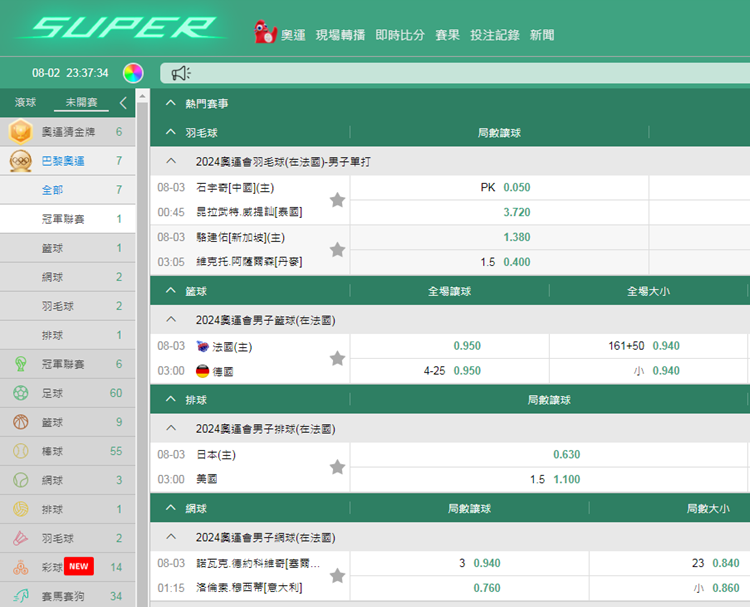The height and width of the screenshot is (607, 750).
Task: Open the 賽果 menu
Action: [x=447, y=35]
